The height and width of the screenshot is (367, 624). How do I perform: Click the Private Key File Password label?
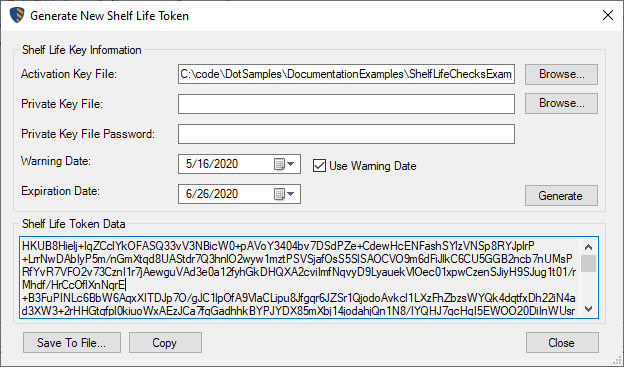point(88,134)
